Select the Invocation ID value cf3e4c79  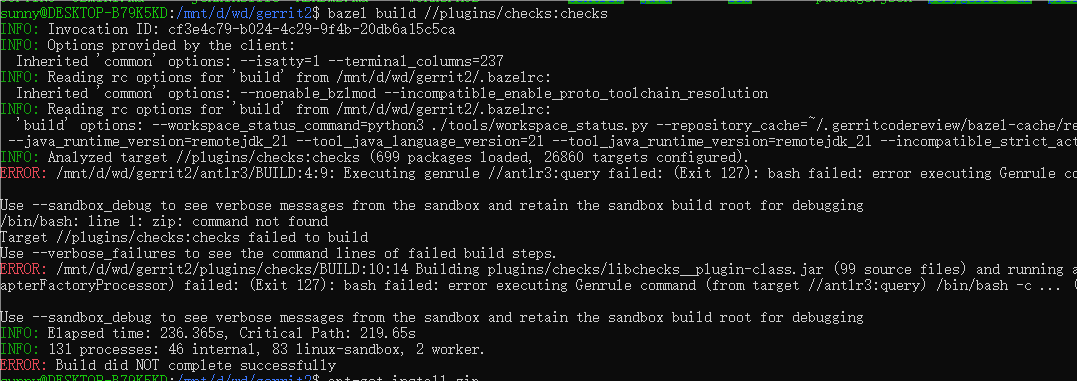(x=312, y=30)
